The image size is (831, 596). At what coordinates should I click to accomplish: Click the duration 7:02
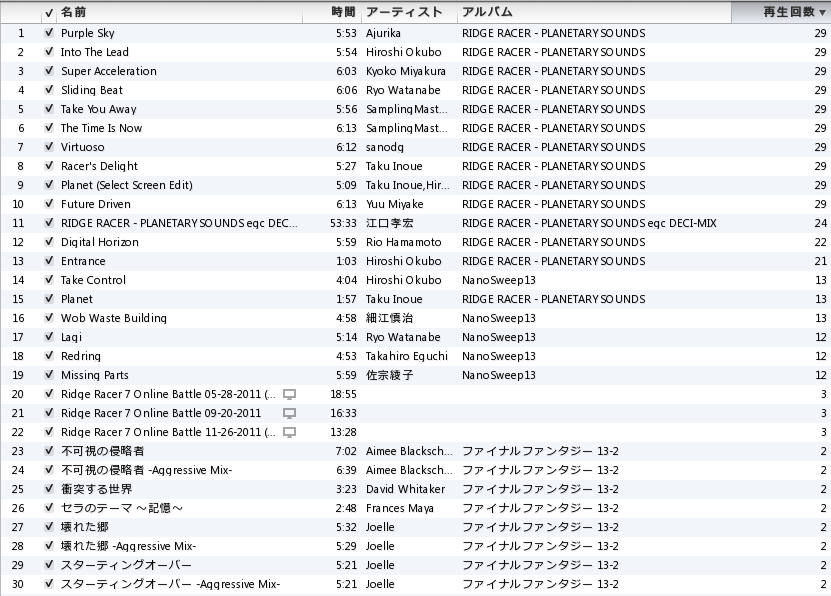pos(346,451)
